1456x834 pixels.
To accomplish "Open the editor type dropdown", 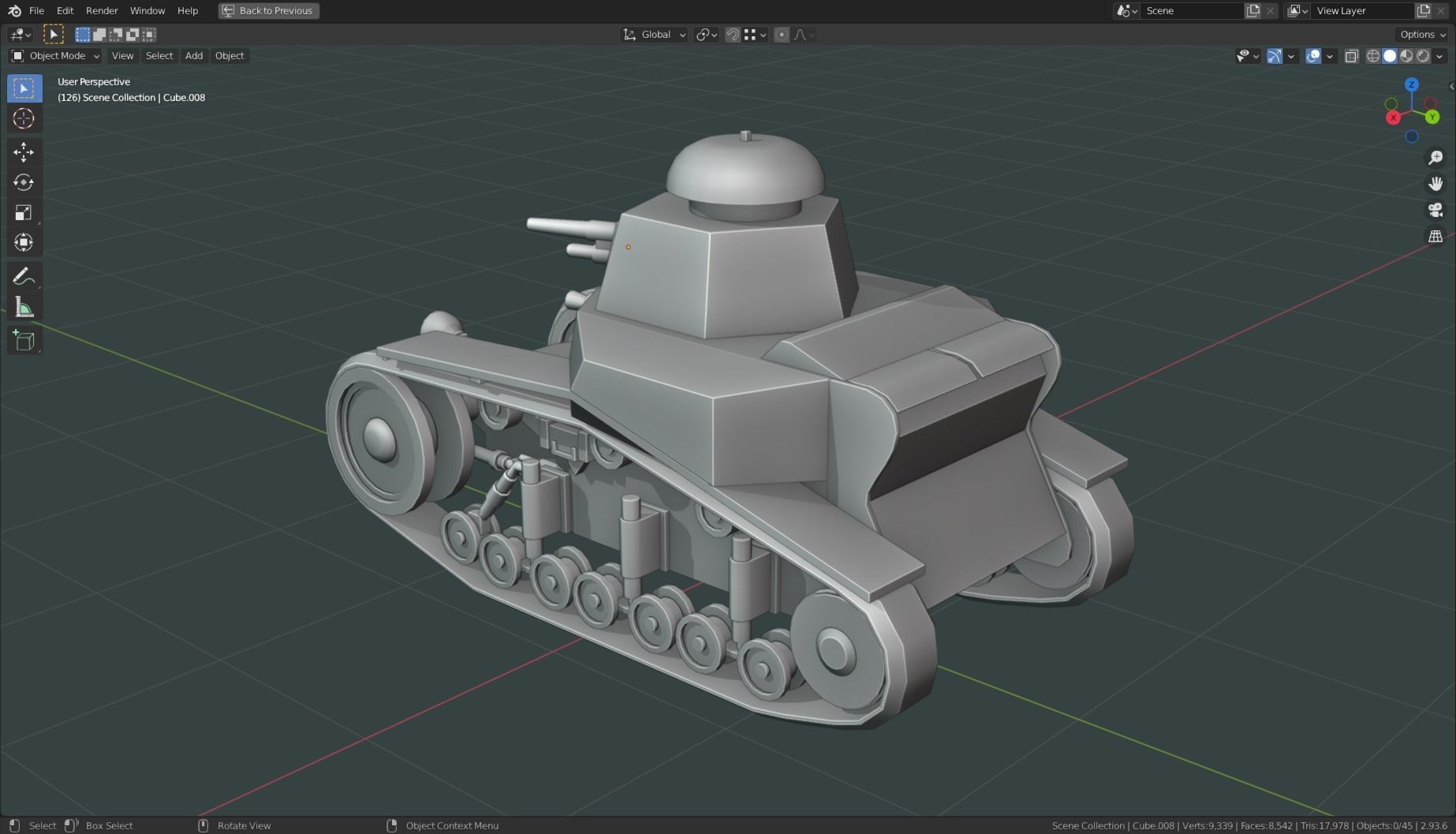I will click(20, 34).
